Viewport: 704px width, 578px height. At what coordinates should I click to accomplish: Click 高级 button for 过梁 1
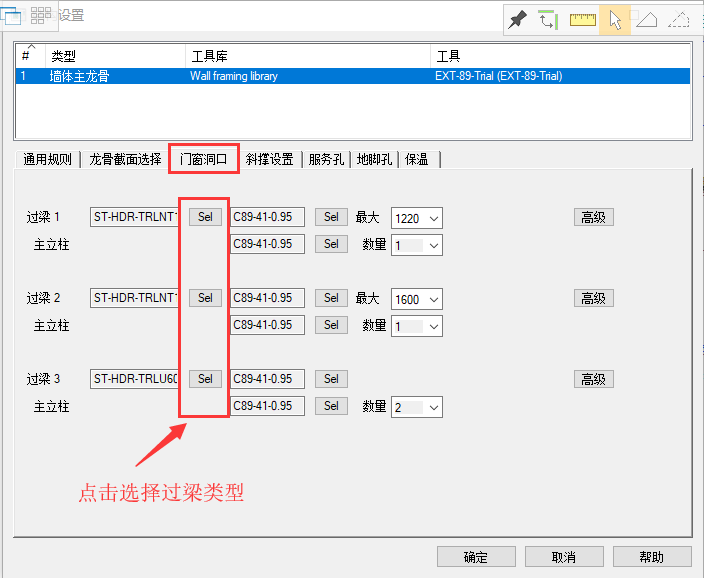[x=594, y=217]
